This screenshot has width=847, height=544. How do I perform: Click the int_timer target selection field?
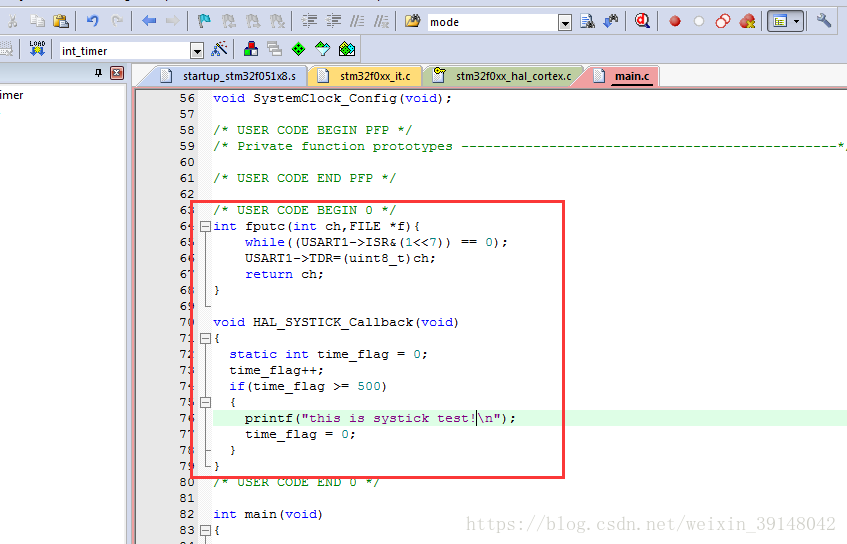point(125,51)
